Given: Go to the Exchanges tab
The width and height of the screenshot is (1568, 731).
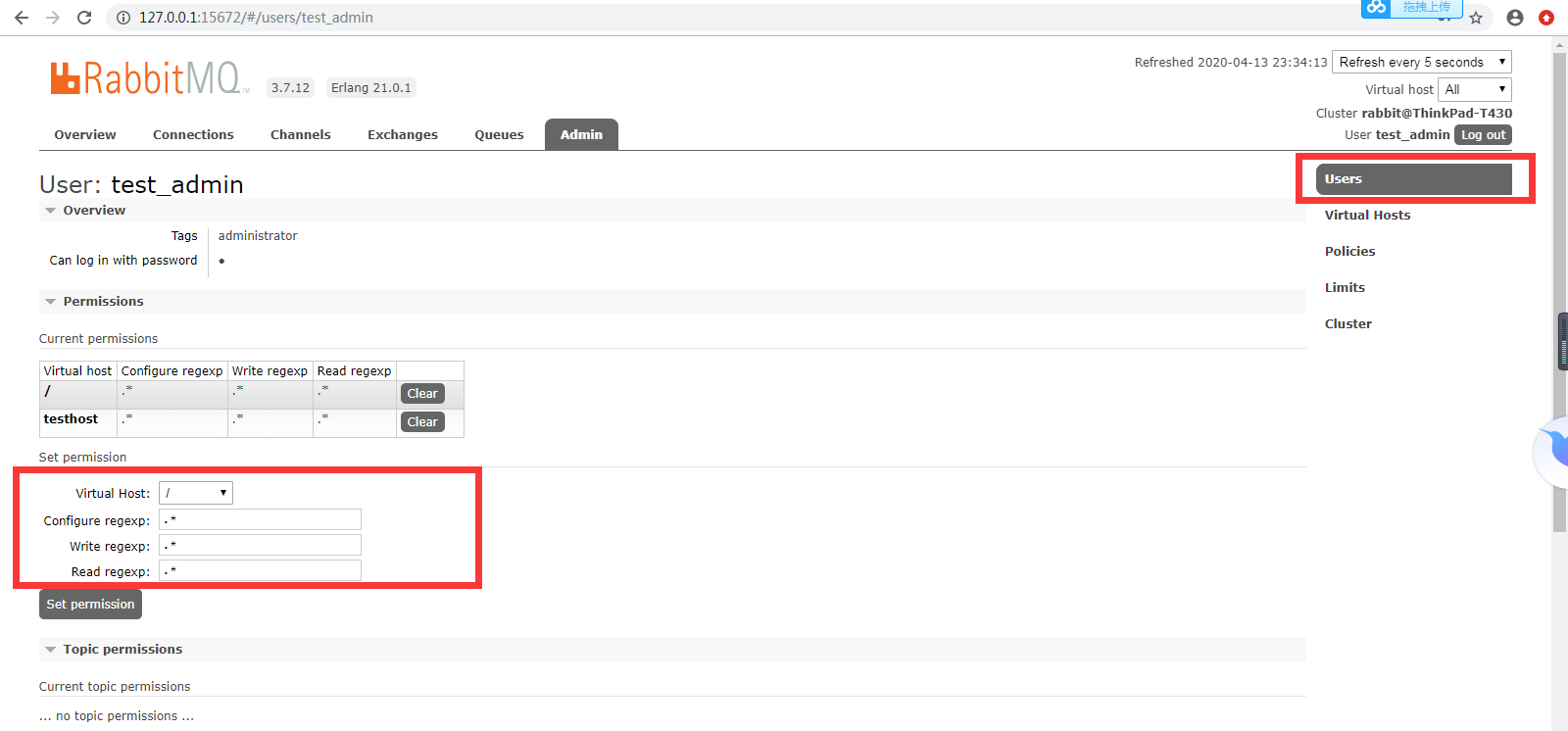Looking at the screenshot, I should tap(403, 135).
